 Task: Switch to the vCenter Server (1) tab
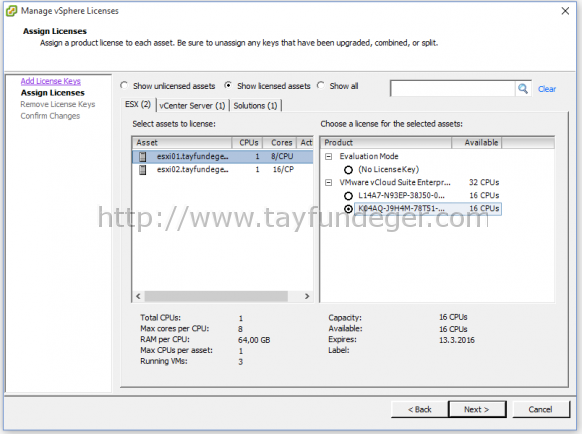pyautogui.click(x=192, y=106)
